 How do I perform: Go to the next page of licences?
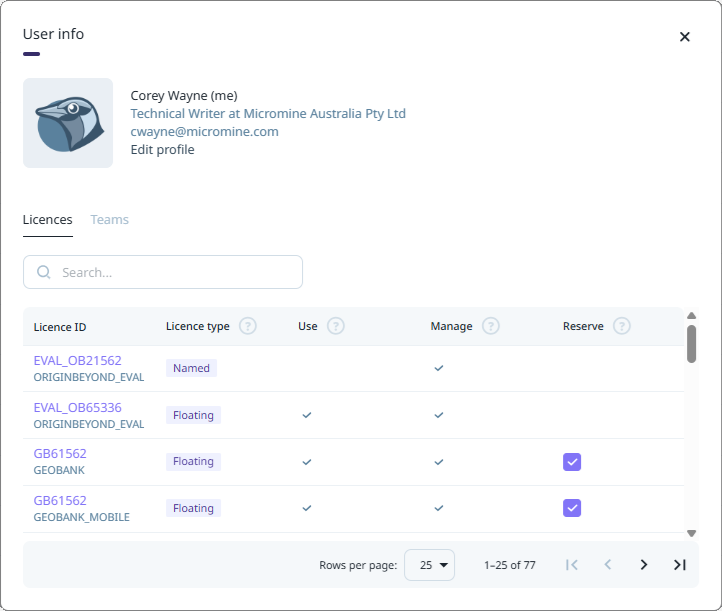pos(644,565)
